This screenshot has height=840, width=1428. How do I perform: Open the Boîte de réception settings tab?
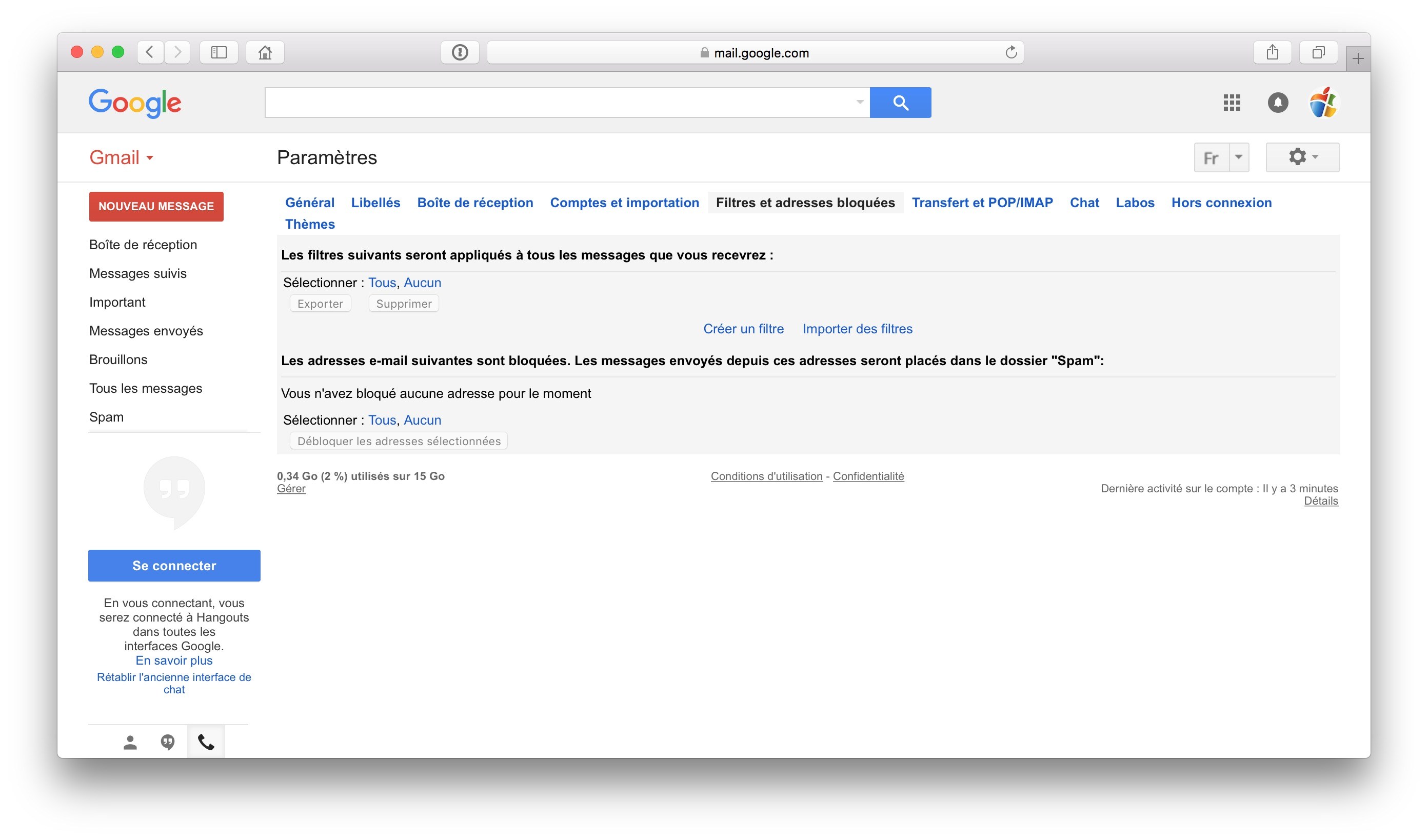(x=475, y=203)
